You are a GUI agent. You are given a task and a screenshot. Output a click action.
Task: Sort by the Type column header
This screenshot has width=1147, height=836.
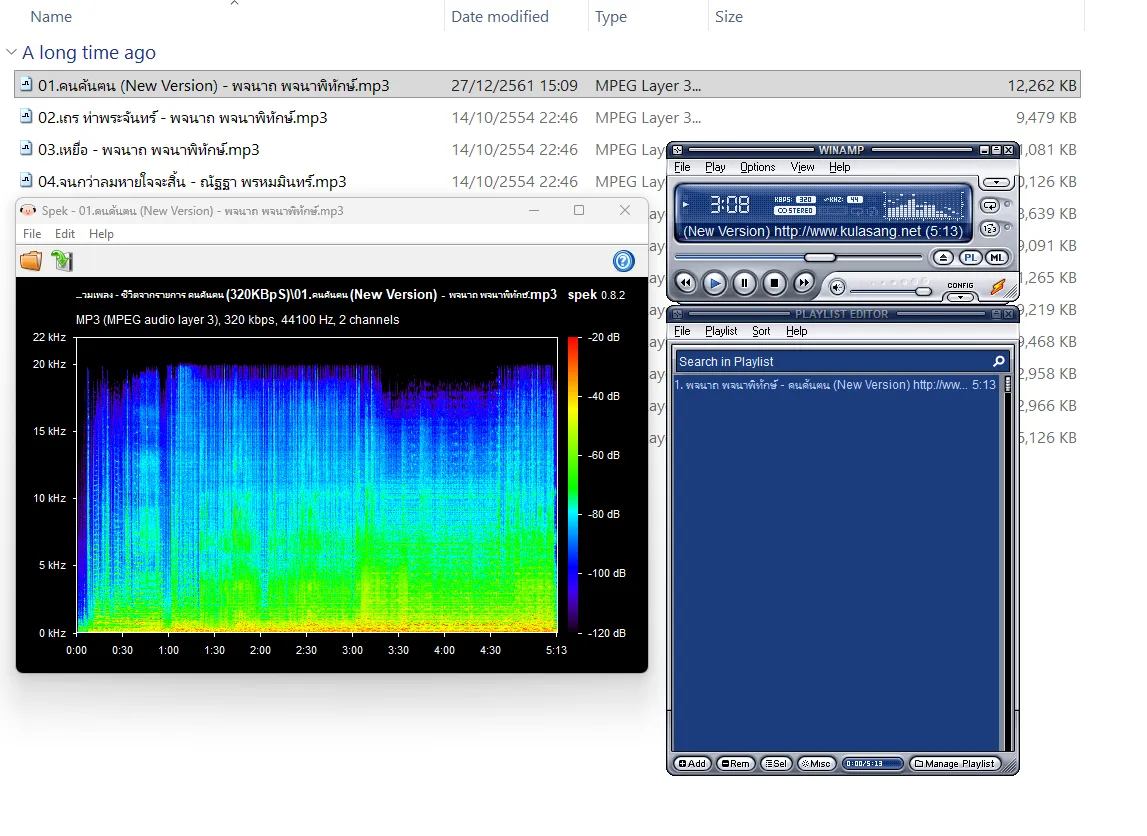pos(611,16)
